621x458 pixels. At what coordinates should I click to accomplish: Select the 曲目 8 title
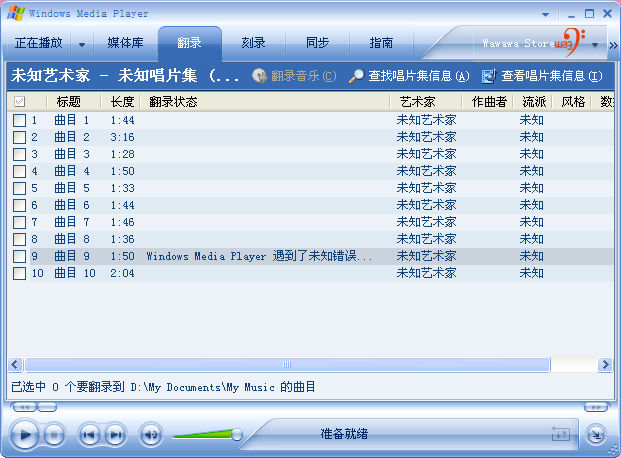point(72,239)
